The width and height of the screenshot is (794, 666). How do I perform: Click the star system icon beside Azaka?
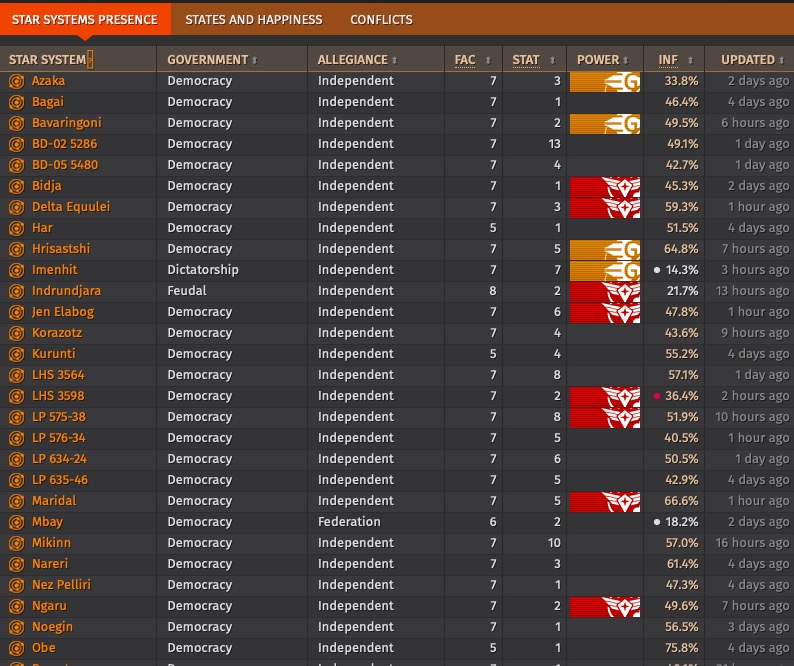[x=16, y=81]
